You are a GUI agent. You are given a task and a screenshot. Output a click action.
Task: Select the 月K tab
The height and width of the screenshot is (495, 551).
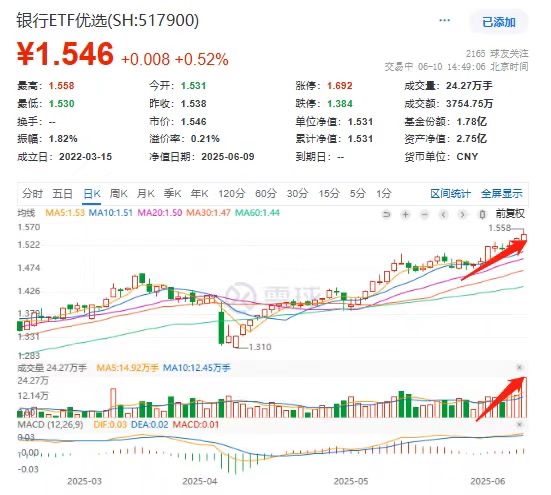pos(145,193)
